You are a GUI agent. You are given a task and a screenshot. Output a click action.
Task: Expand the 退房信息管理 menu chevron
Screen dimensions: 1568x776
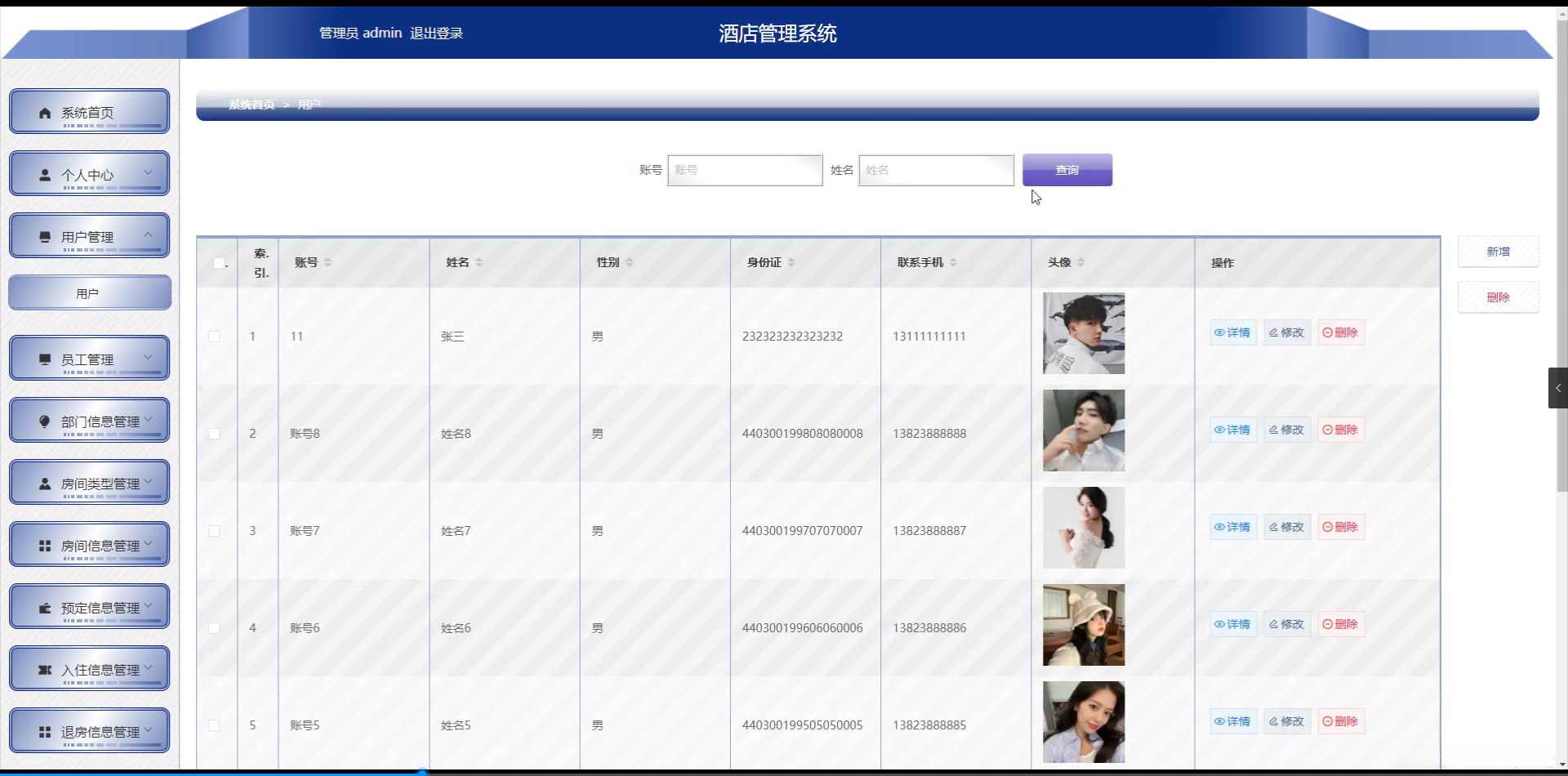coord(148,729)
